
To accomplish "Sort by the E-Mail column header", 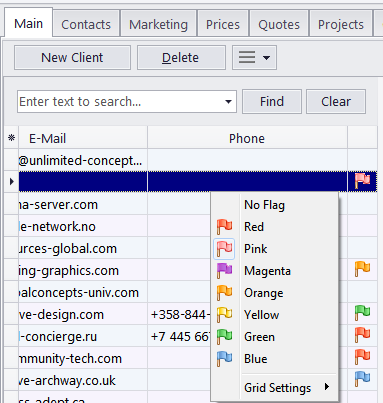I will click(83, 138).
